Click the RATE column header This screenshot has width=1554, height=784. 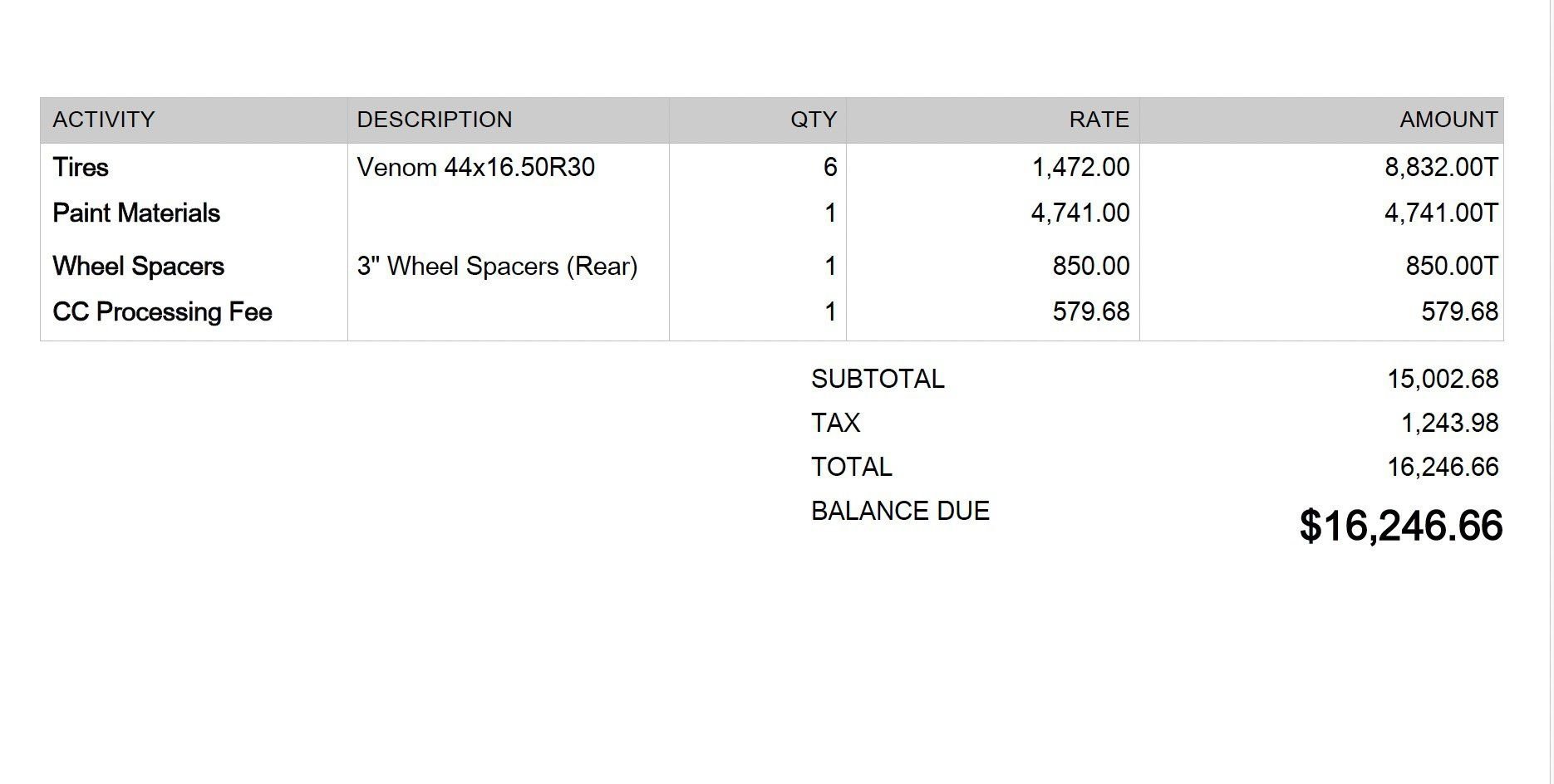tap(1099, 120)
